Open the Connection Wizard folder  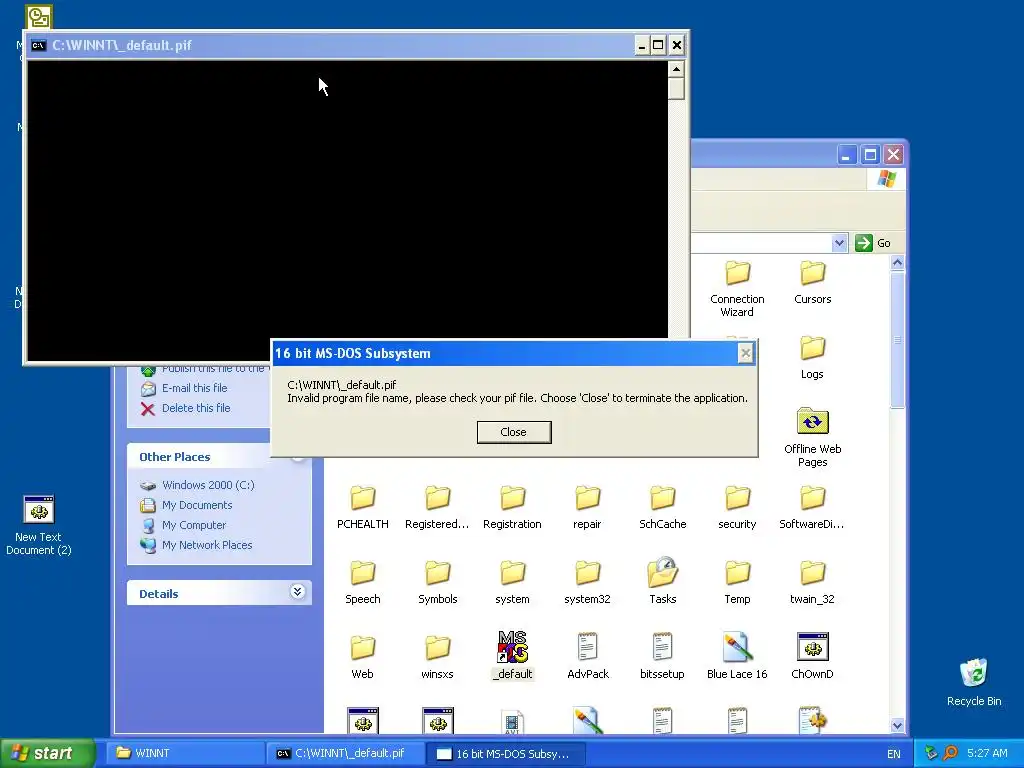click(737, 288)
